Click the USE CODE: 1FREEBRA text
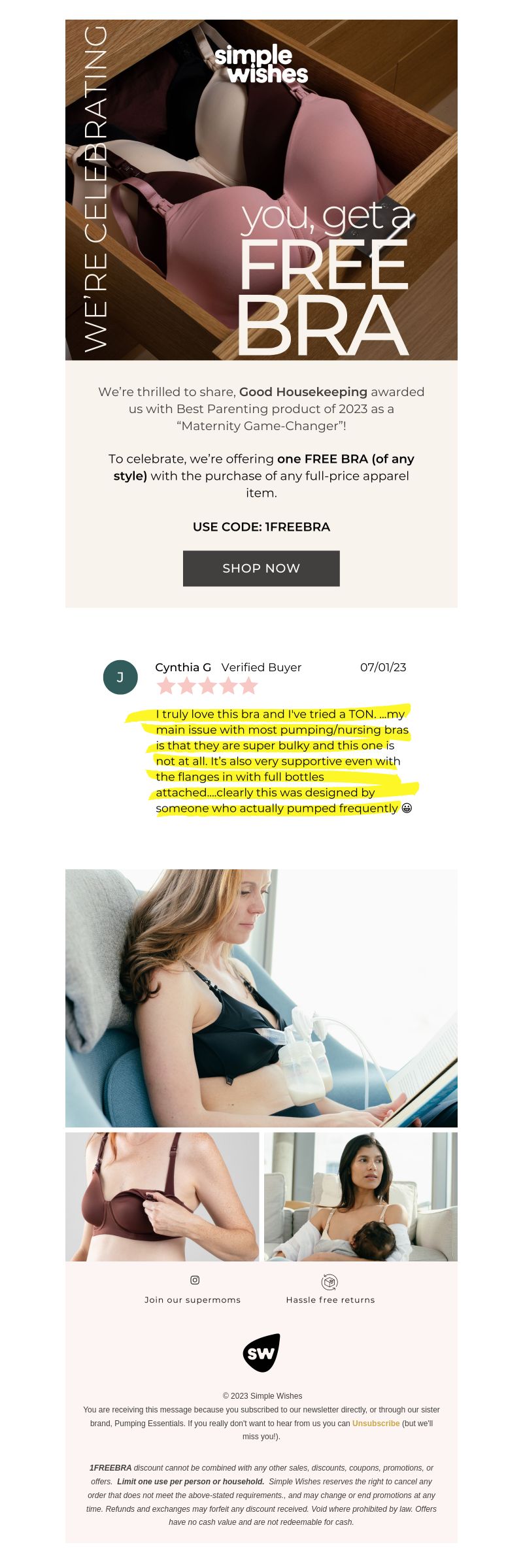523x1568 pixels. click(x=261, y=527)
